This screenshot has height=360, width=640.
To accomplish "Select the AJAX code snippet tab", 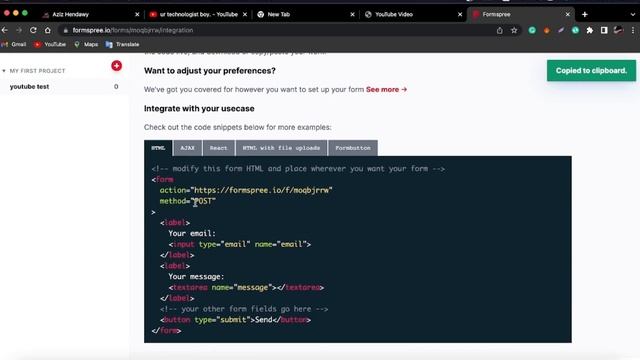I will [187, 148].
